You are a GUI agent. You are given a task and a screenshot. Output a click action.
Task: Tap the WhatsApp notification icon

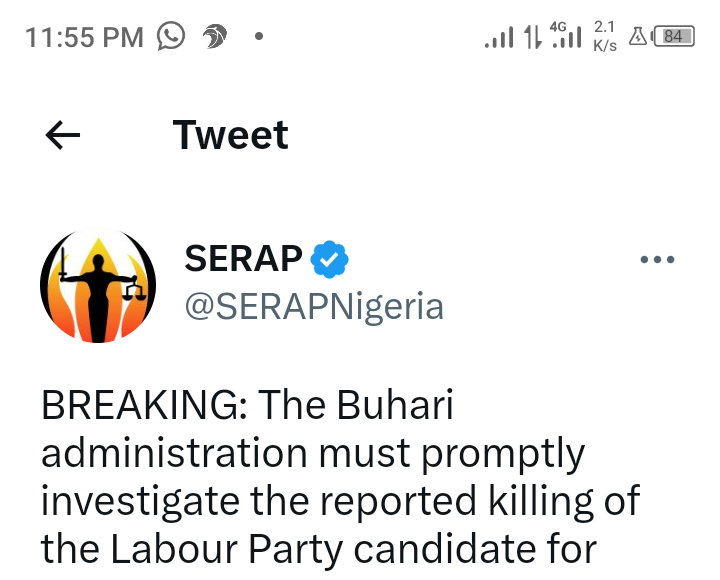pyautogui.click(x=171, y=36)
